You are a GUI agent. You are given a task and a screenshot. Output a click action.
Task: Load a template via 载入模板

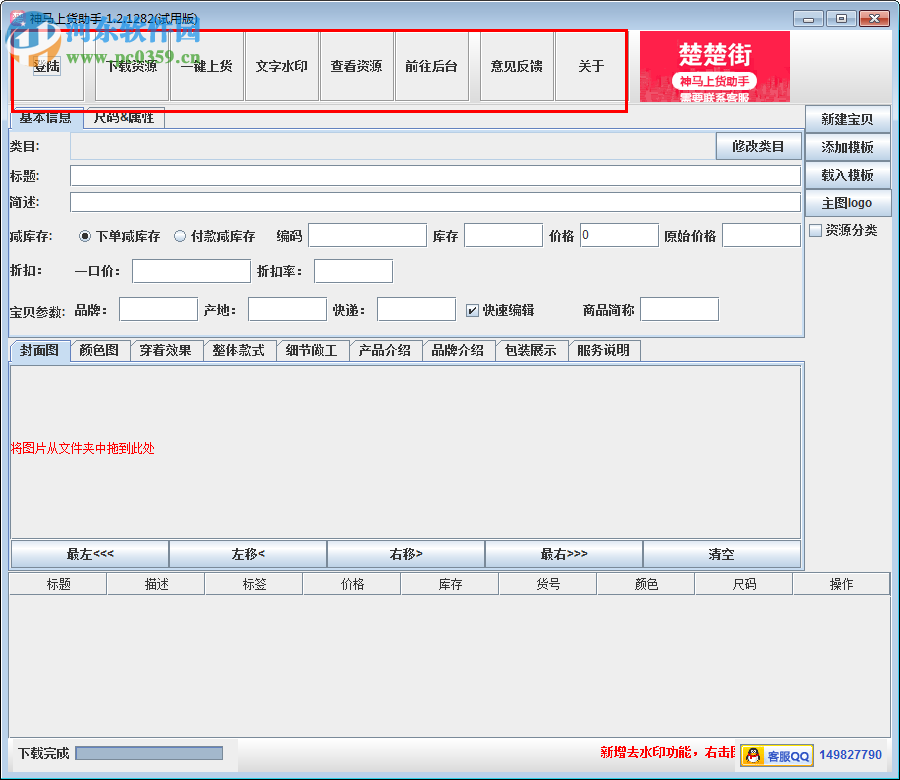[x=848, y=174]
